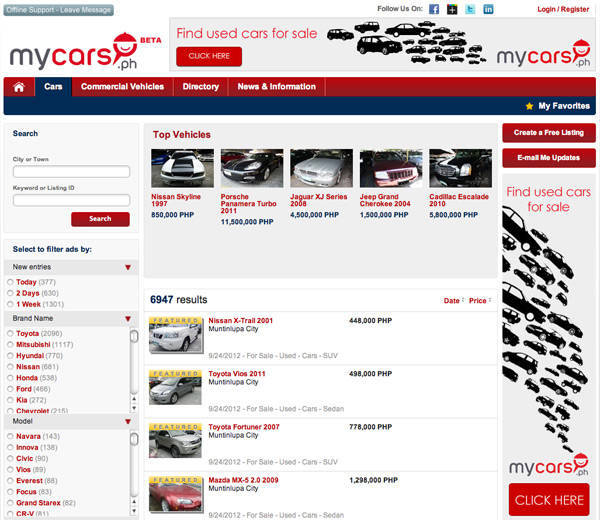The height and width of the screenshot is (520, 600).
Task: Collapse the Model filter section
Action: tap(128, 422)
